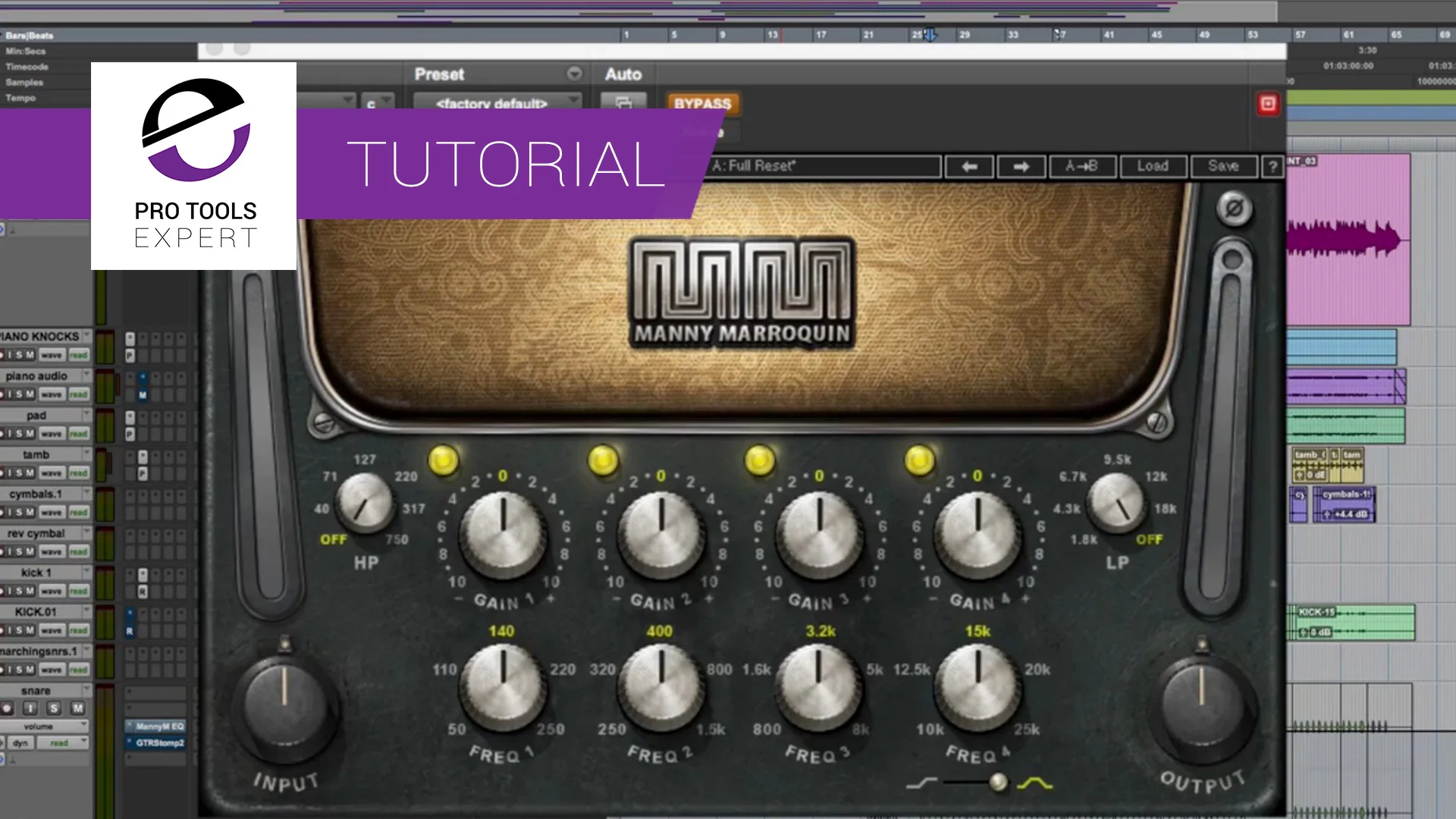Save the current EQ settings with Save
The width and height of the screenshot is (1456, 819).
click(x=1223, y=167)
